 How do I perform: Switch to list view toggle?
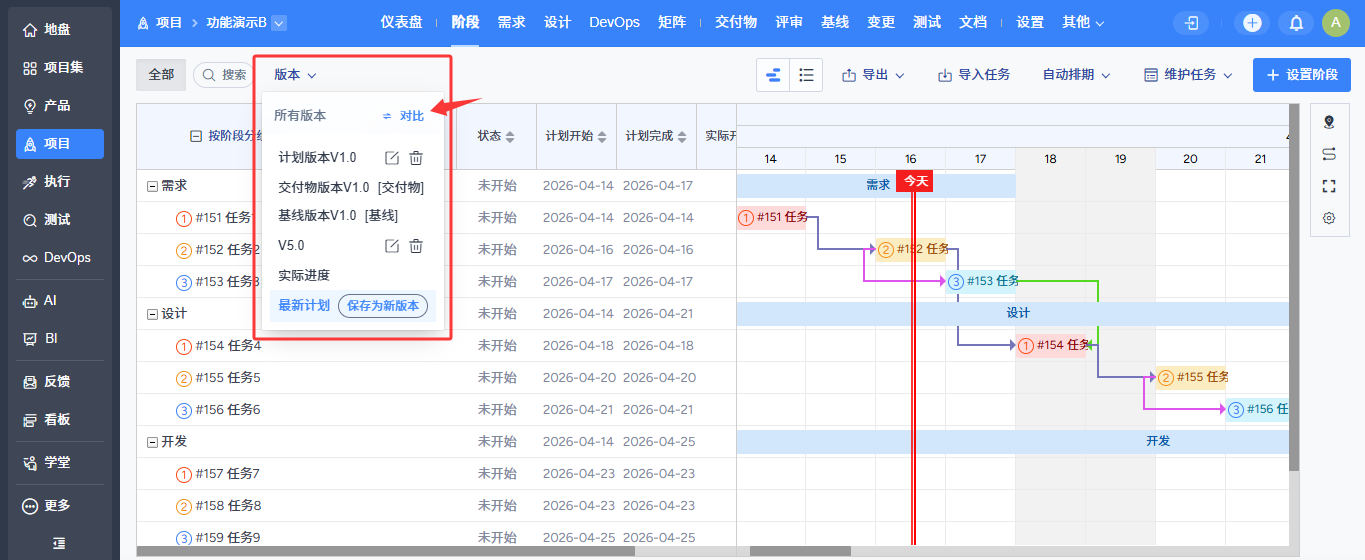[806, 75]
